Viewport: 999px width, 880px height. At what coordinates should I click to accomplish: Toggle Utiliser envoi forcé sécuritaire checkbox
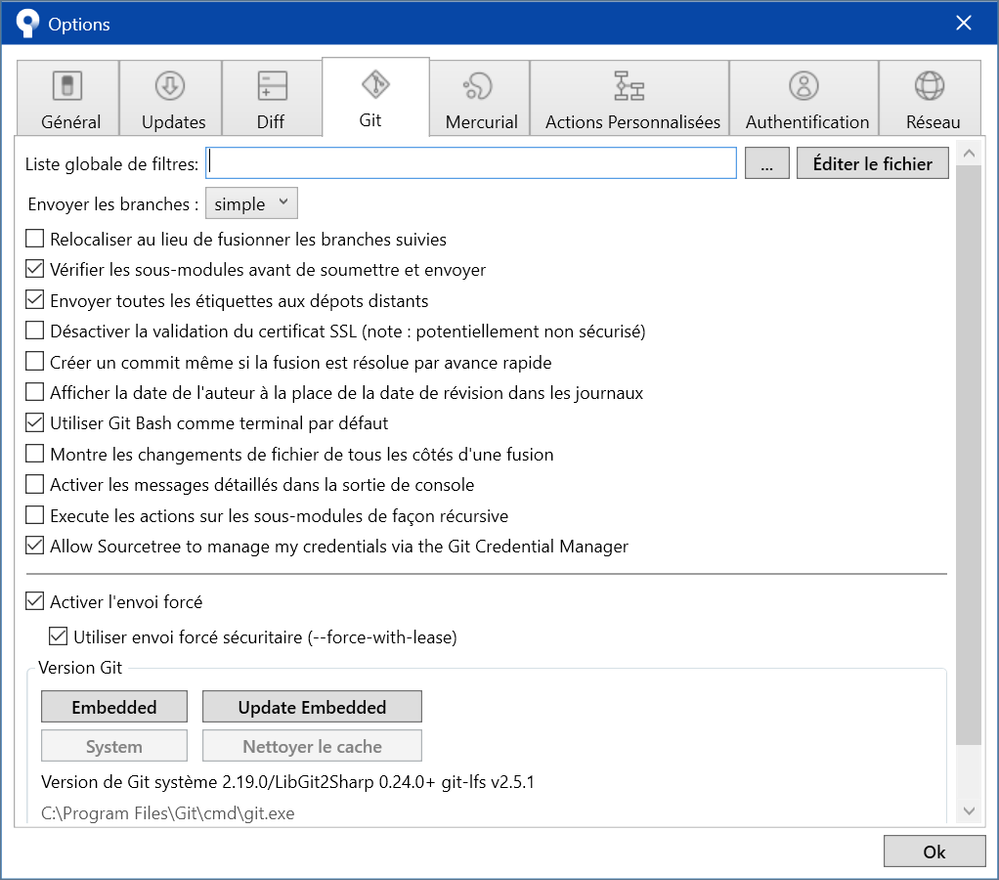[58, 637]
